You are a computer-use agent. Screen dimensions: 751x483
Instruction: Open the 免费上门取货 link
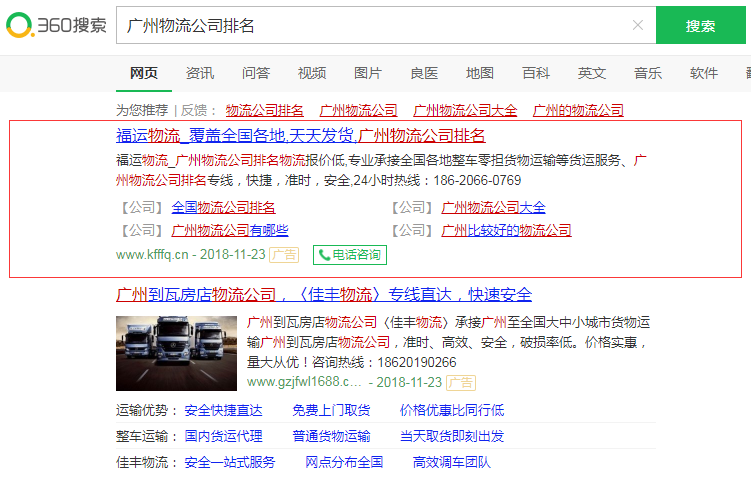tap(331, 411)
